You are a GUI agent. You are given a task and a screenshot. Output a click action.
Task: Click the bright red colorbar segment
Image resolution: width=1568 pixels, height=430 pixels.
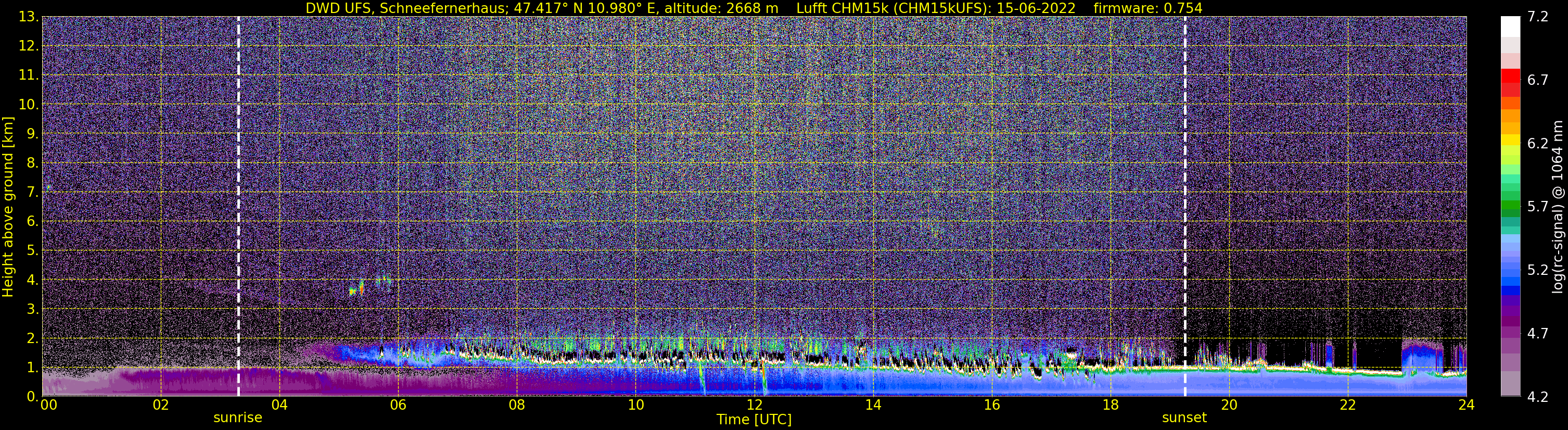(1510, 76)
